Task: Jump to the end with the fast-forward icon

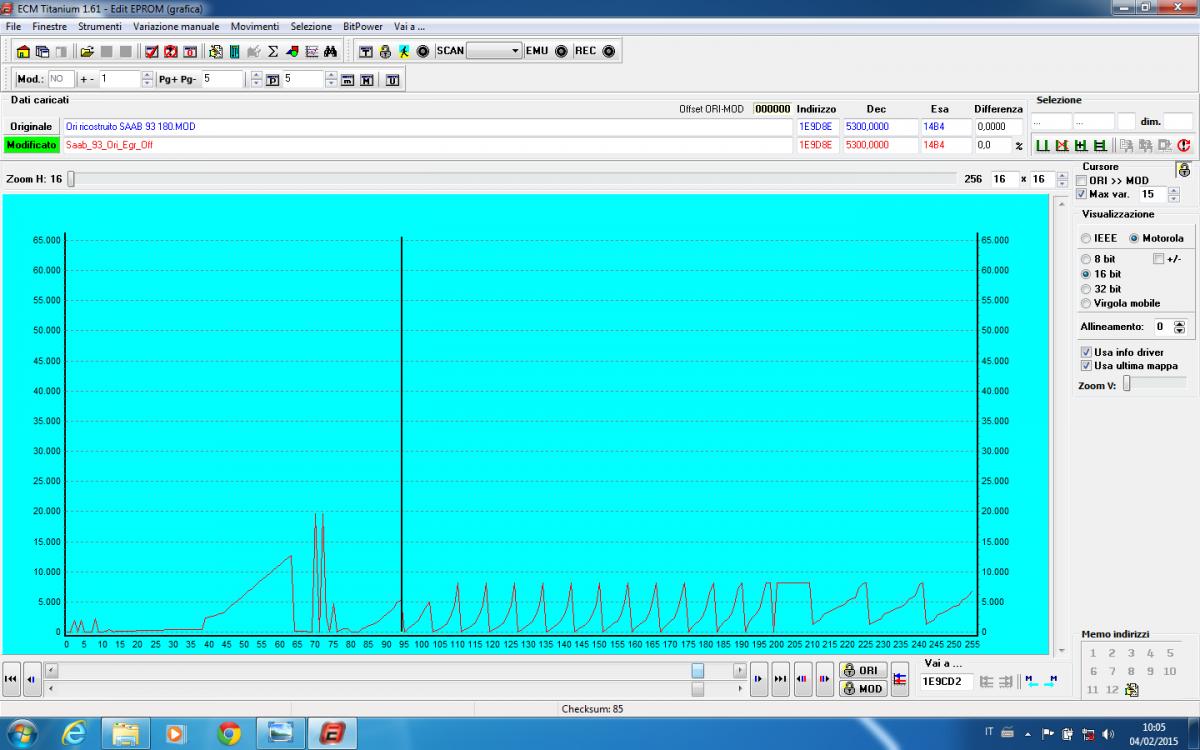Action: pyautogui.click(x=781, y=678)
